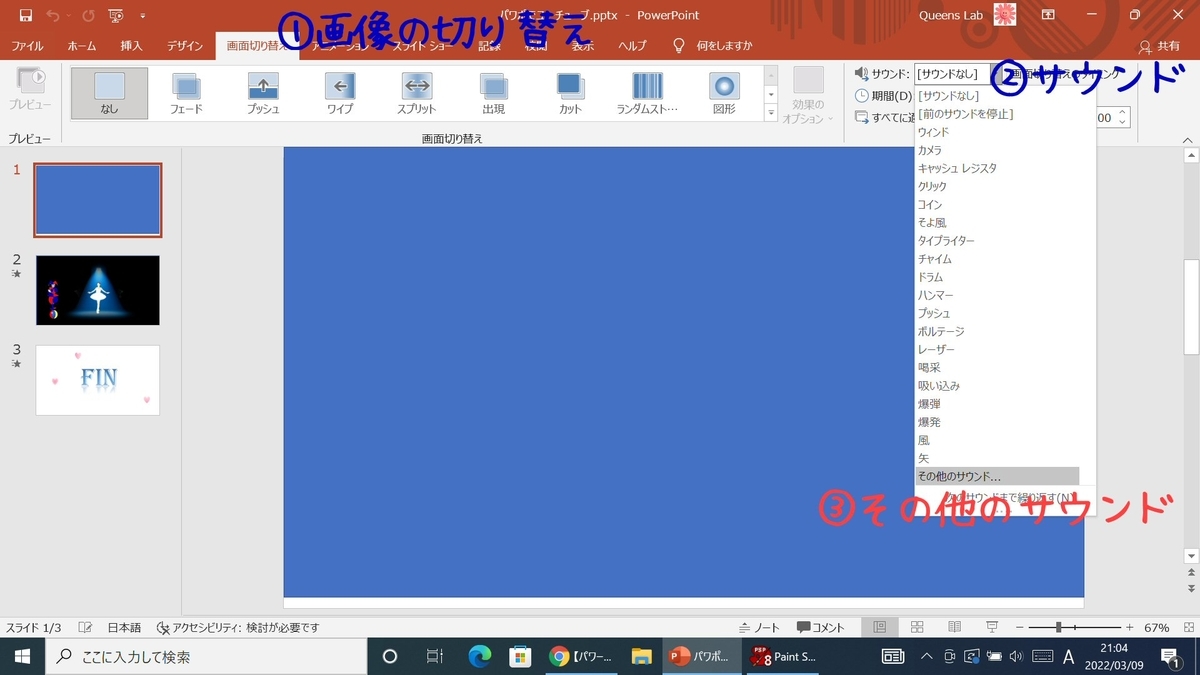
Task: Start slideshow from the status bar icon
Action: [991, 626]
